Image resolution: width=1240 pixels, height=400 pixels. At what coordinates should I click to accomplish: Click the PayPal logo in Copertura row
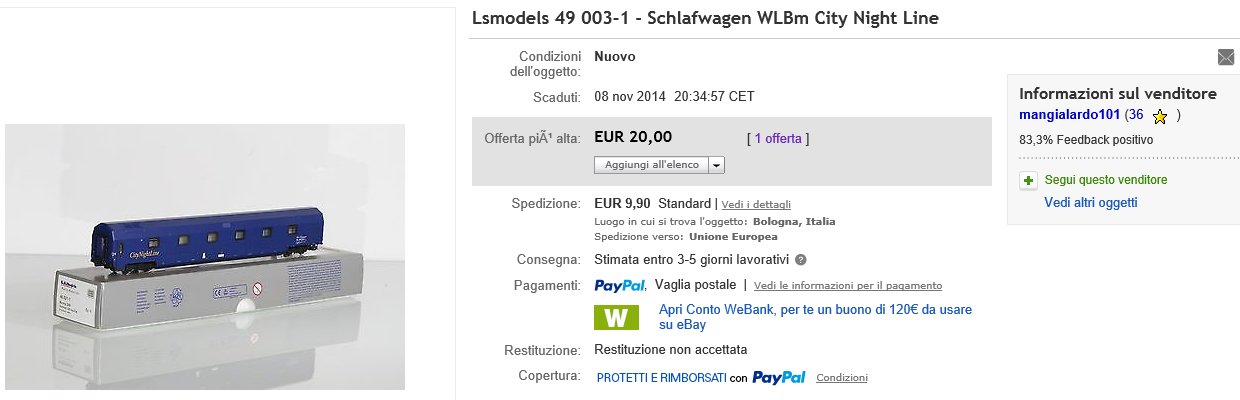[778, 378]
